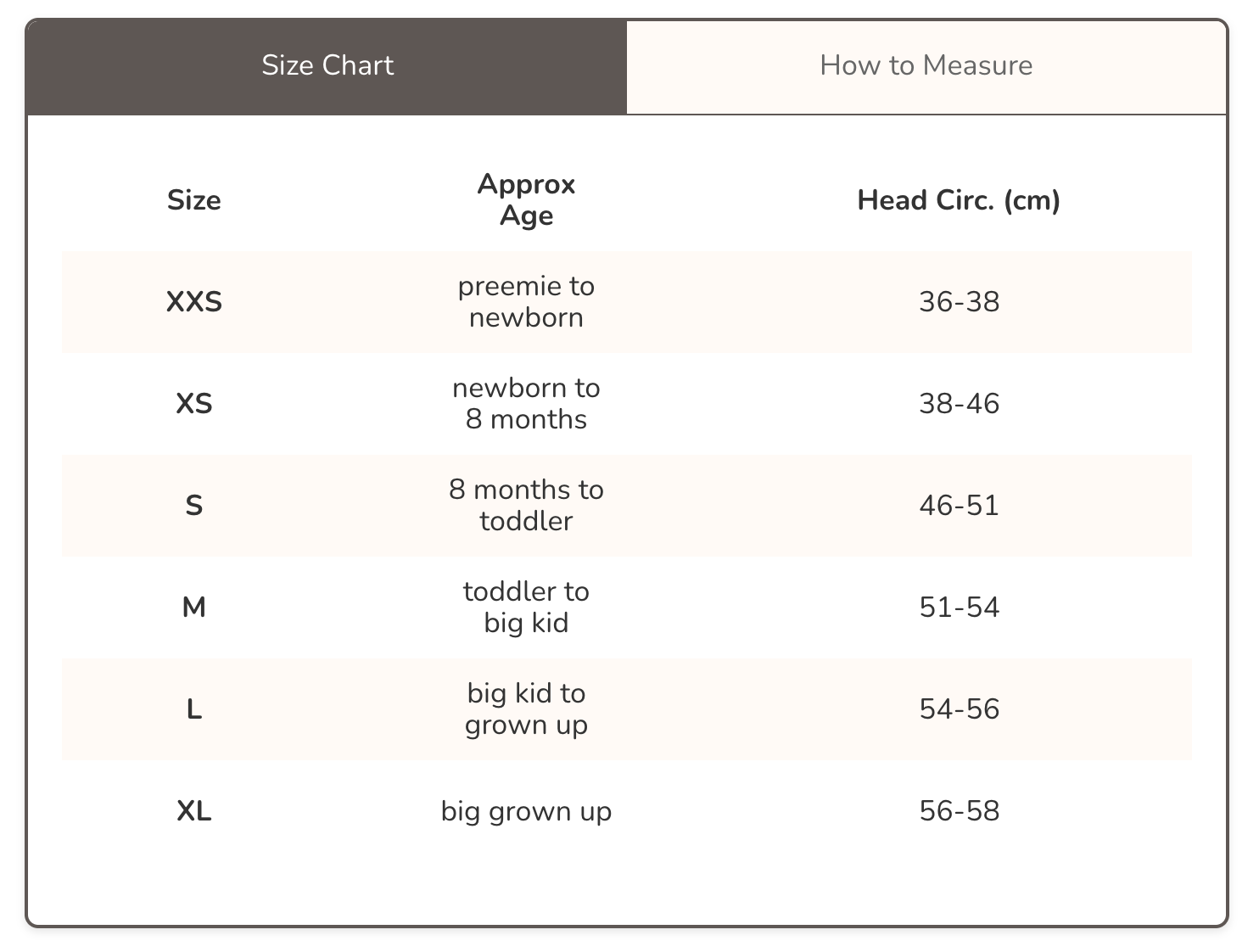The height and width of the screenshot is (952, 1259).
Task: Click the 51-54 head circumference value
Action: coord(959,608)
